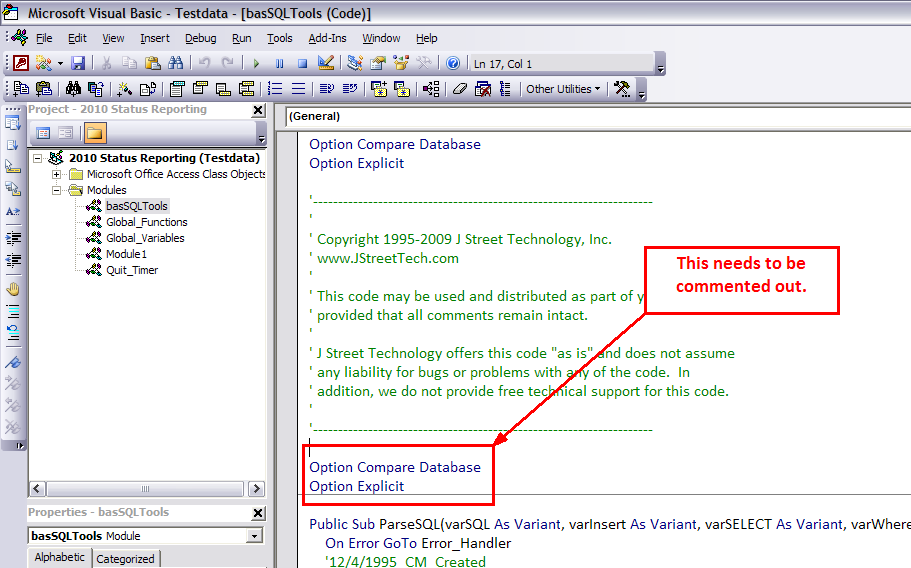Toggle Folders view in Project pane
911x568 pixels.
95,133
